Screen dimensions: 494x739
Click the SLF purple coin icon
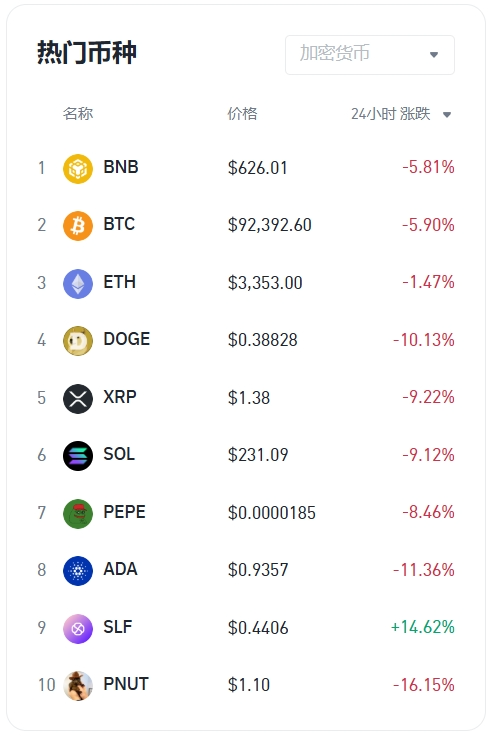pyautogui.click(x=78, y=628)
